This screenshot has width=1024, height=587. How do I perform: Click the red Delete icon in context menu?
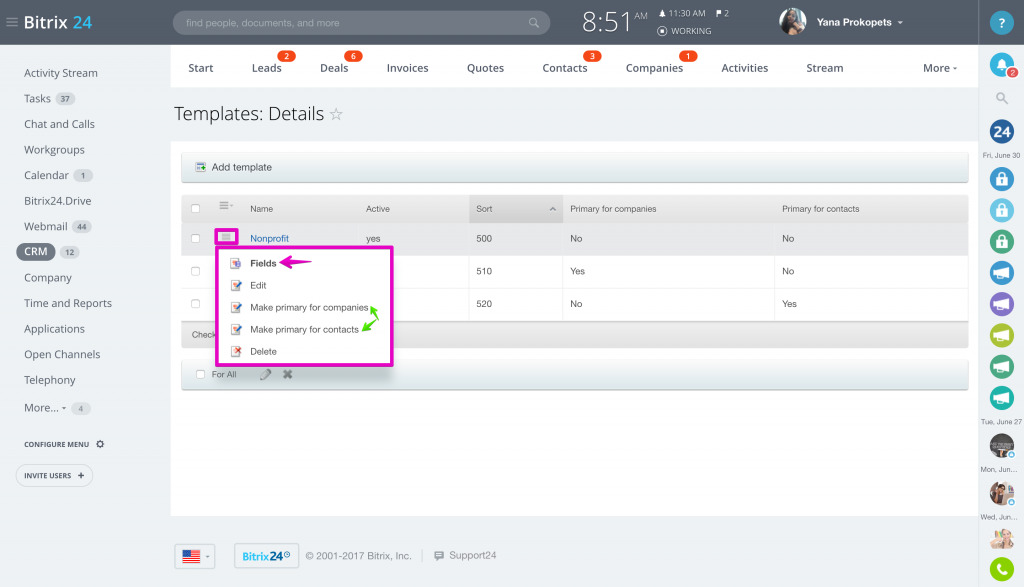click(236, 351)
